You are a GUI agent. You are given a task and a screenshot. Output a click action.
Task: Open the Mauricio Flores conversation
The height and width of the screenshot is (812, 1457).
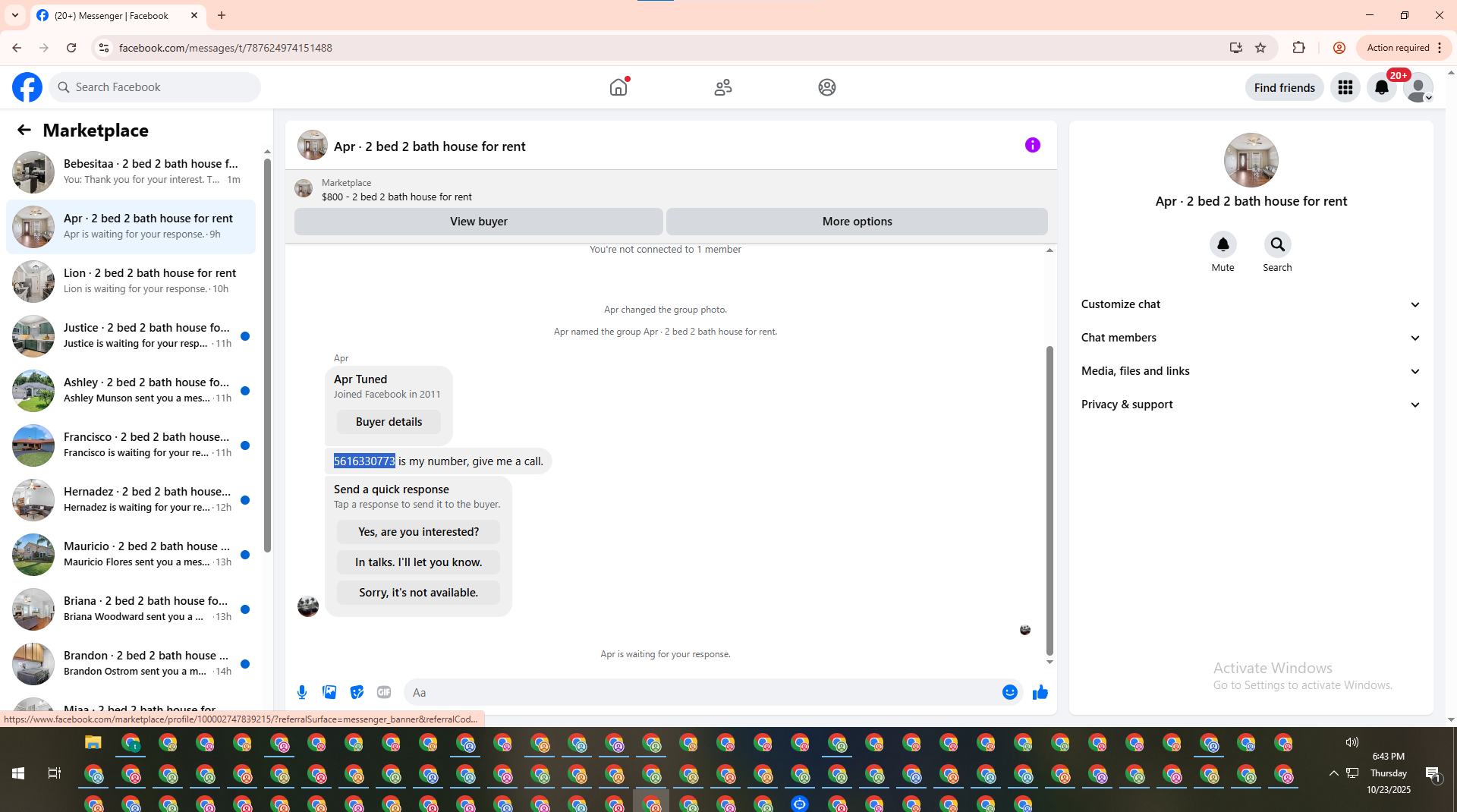pos(131,555)
